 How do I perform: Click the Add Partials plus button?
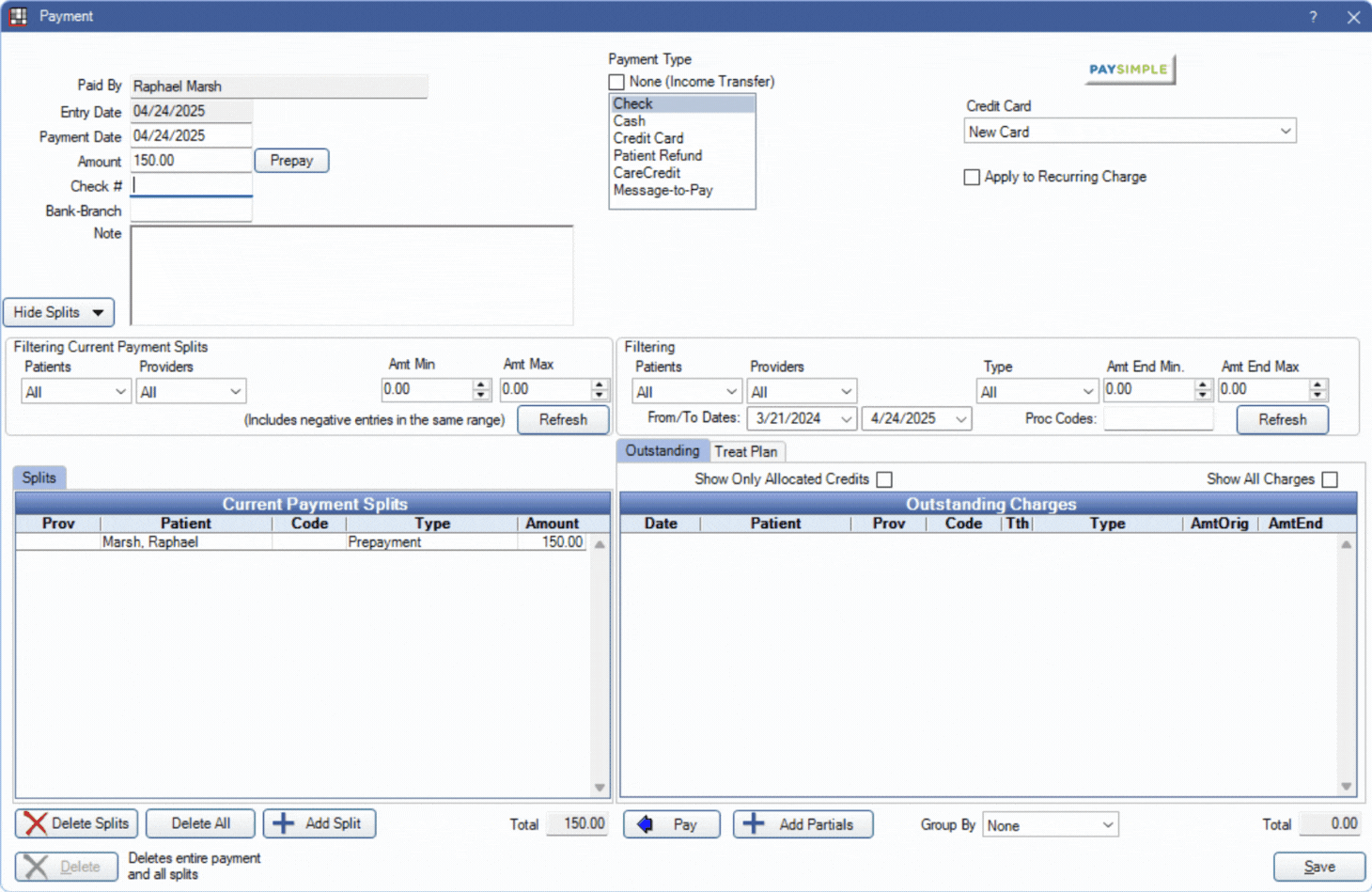pos(803,824)
